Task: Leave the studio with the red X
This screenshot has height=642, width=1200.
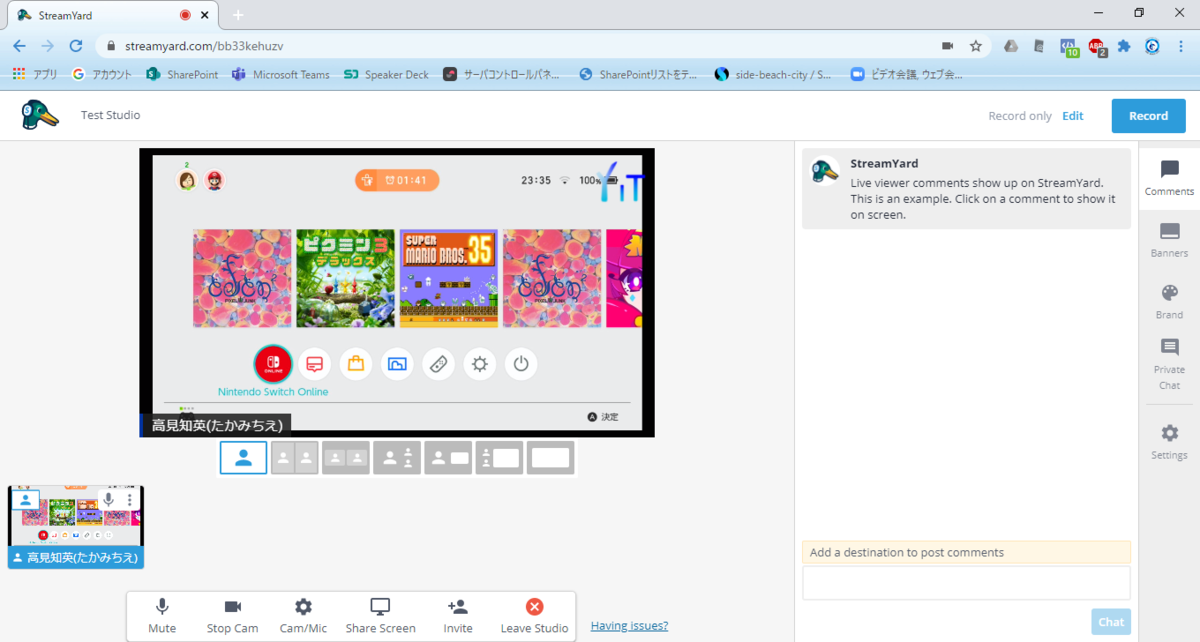Action: pos(535,606)
